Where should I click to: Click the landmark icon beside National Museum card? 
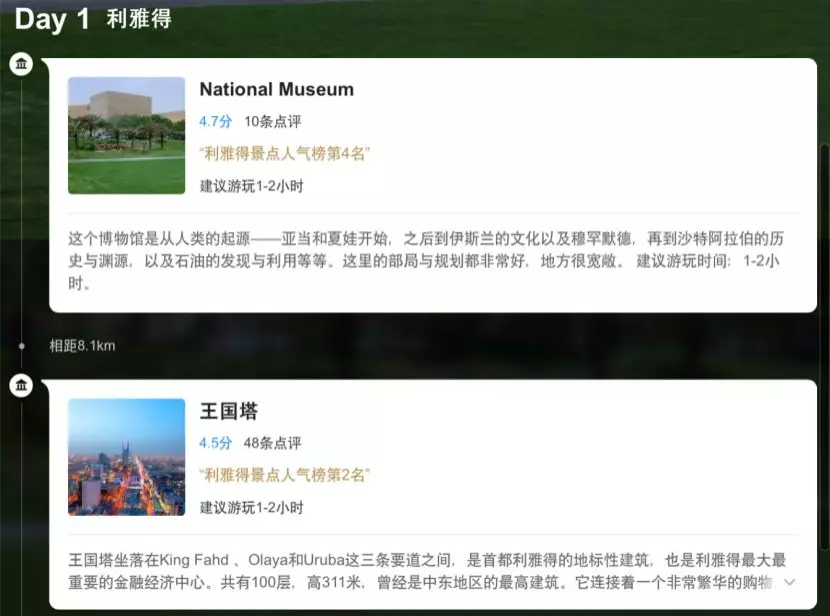21,65
